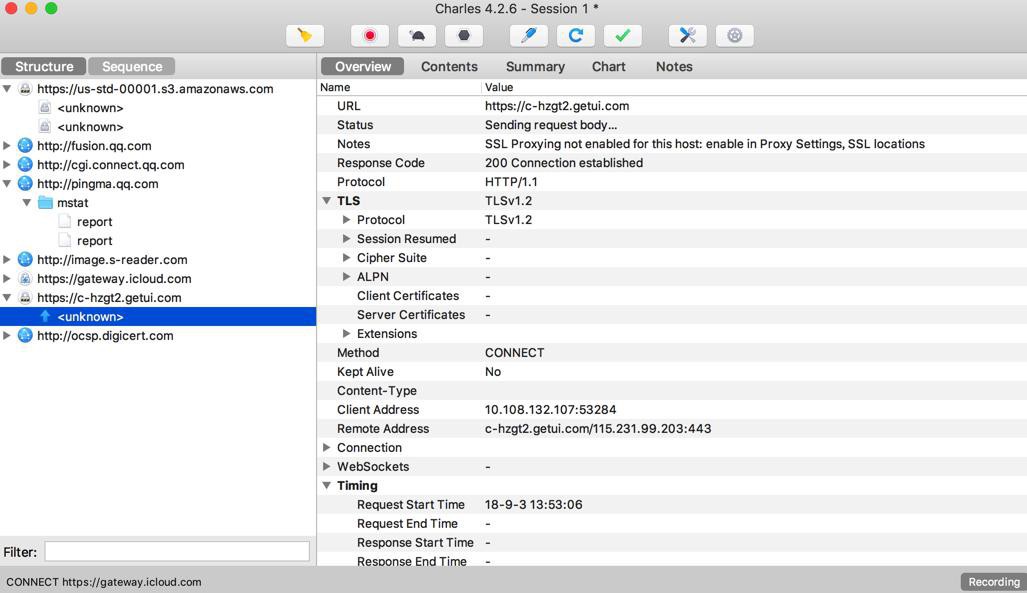This screenshot has height=593, width=1027.
Task: Select the Overview tab
Action: point(362,66)
